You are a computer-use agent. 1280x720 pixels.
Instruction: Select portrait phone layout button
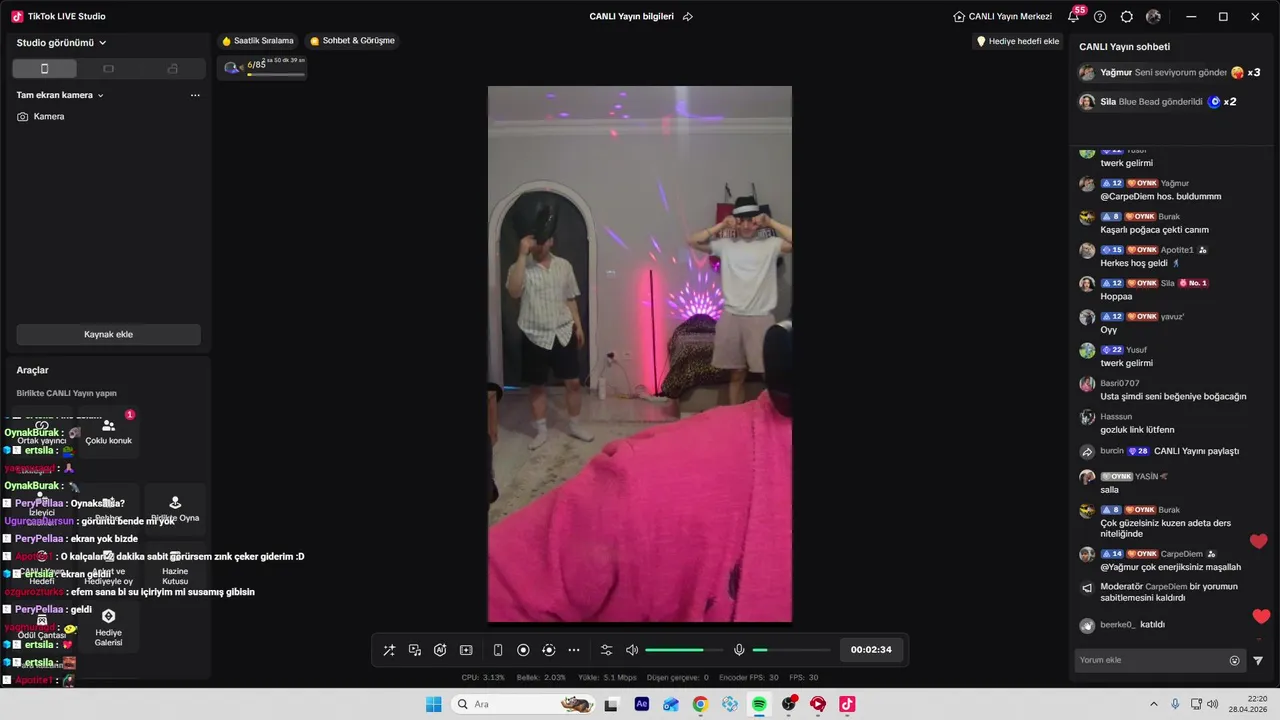point(44,68)
